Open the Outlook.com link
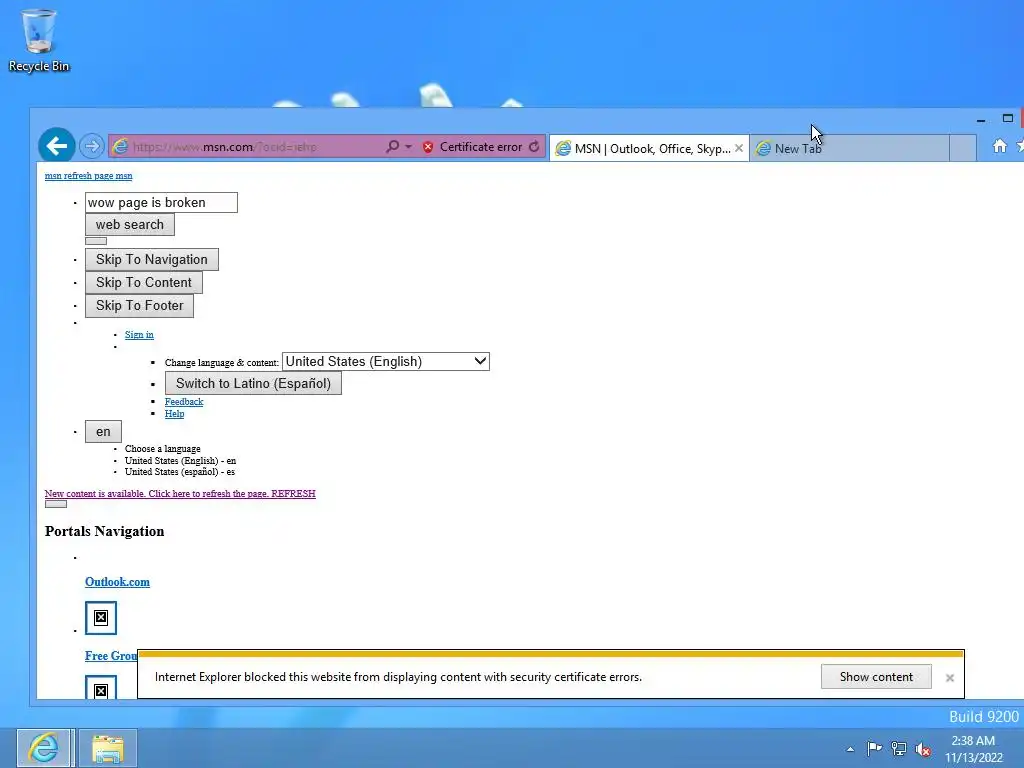Viewport: 1024px width, 768px height. click(x=118, y=582)
